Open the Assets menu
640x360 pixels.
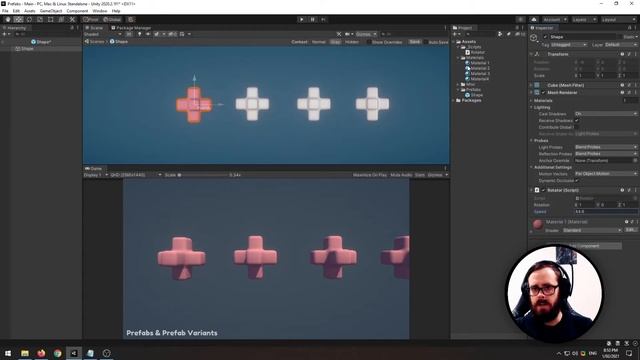coord(30,11)
